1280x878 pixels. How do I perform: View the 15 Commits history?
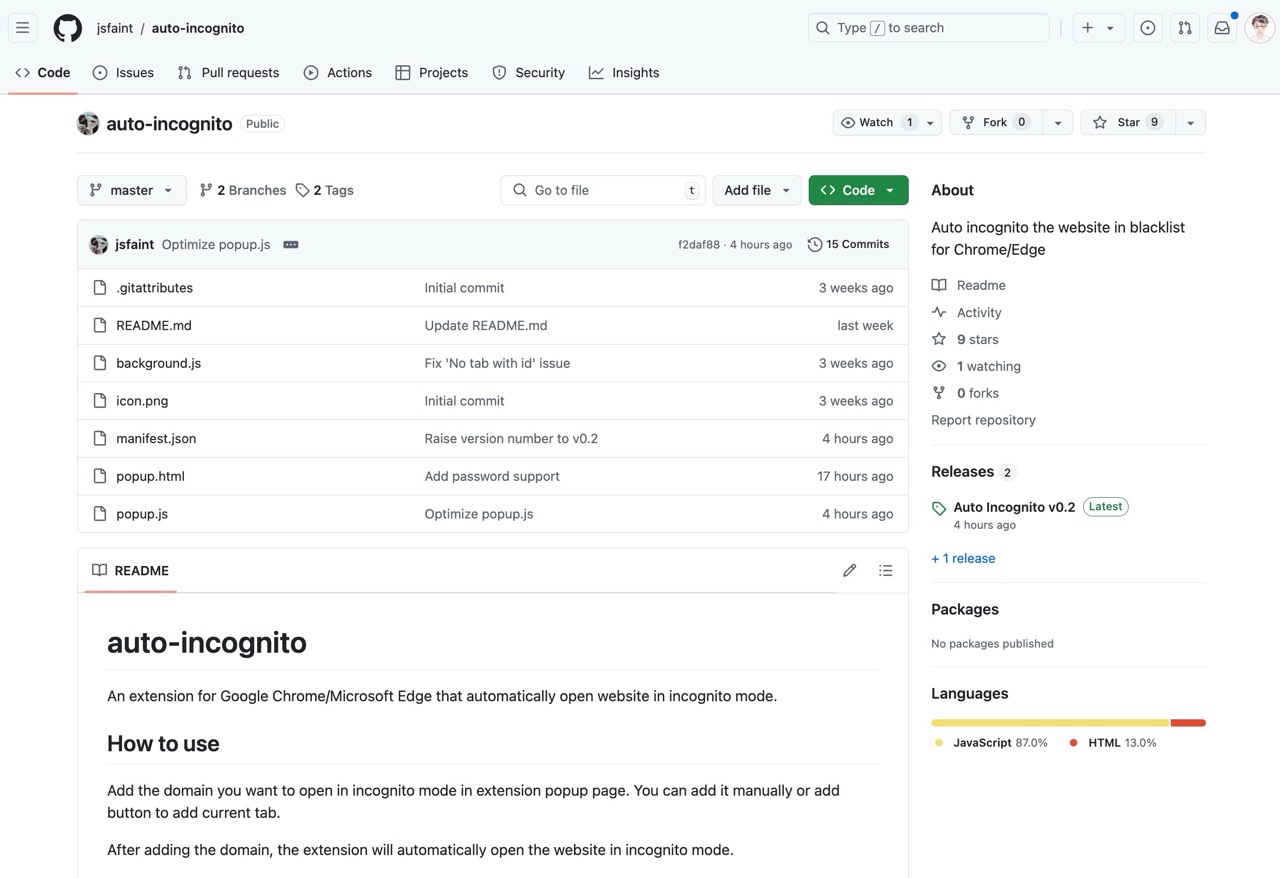(x=849, y=244)
